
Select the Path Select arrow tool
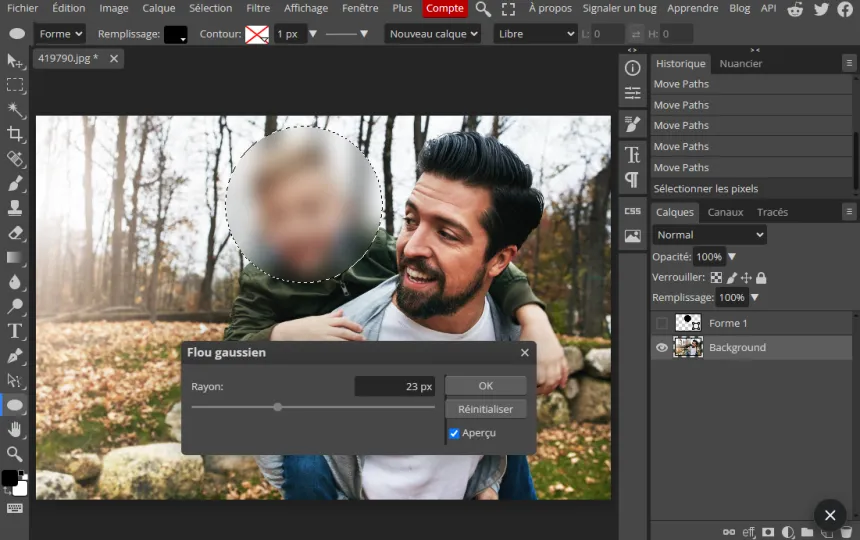14,380
